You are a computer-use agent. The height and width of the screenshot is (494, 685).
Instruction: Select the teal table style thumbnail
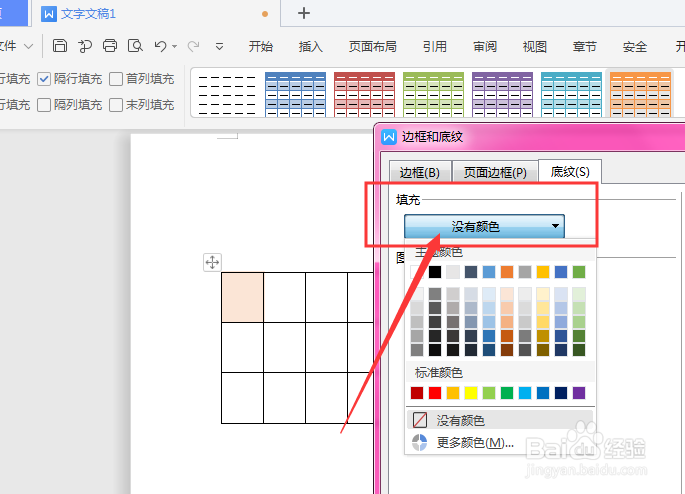572,94
